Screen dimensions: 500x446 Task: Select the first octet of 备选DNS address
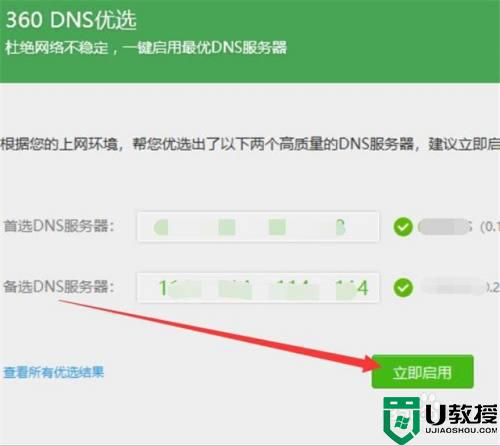(180, 288)
